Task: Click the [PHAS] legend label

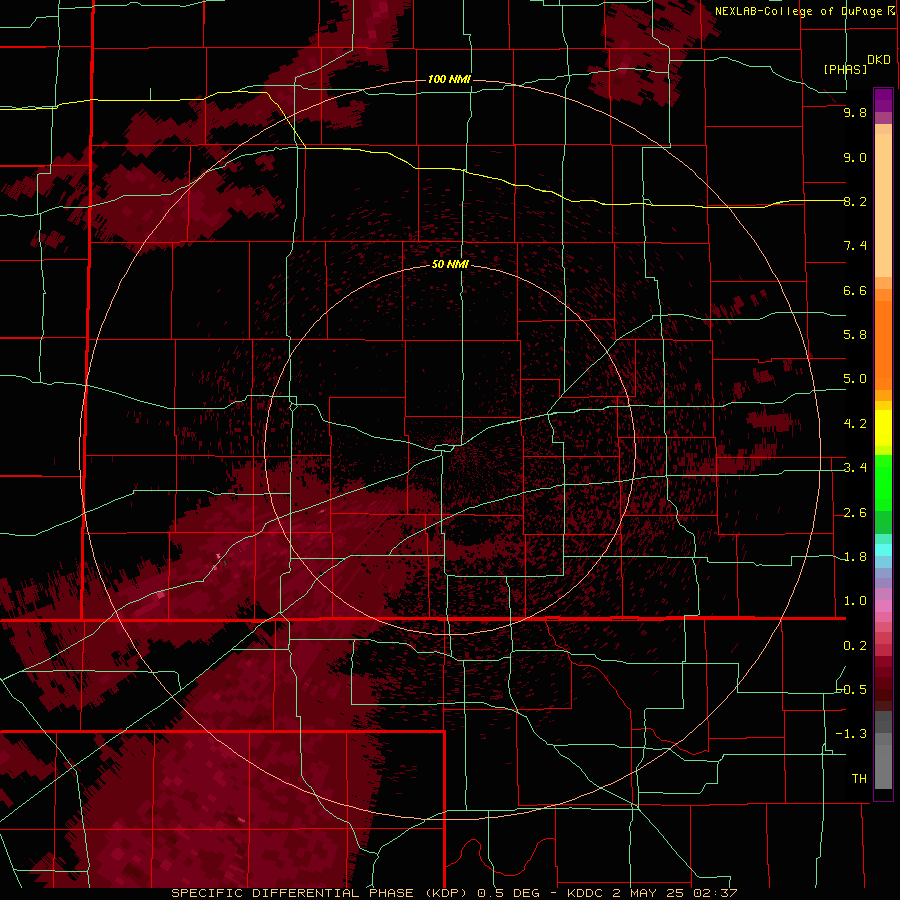Action: 845,69
